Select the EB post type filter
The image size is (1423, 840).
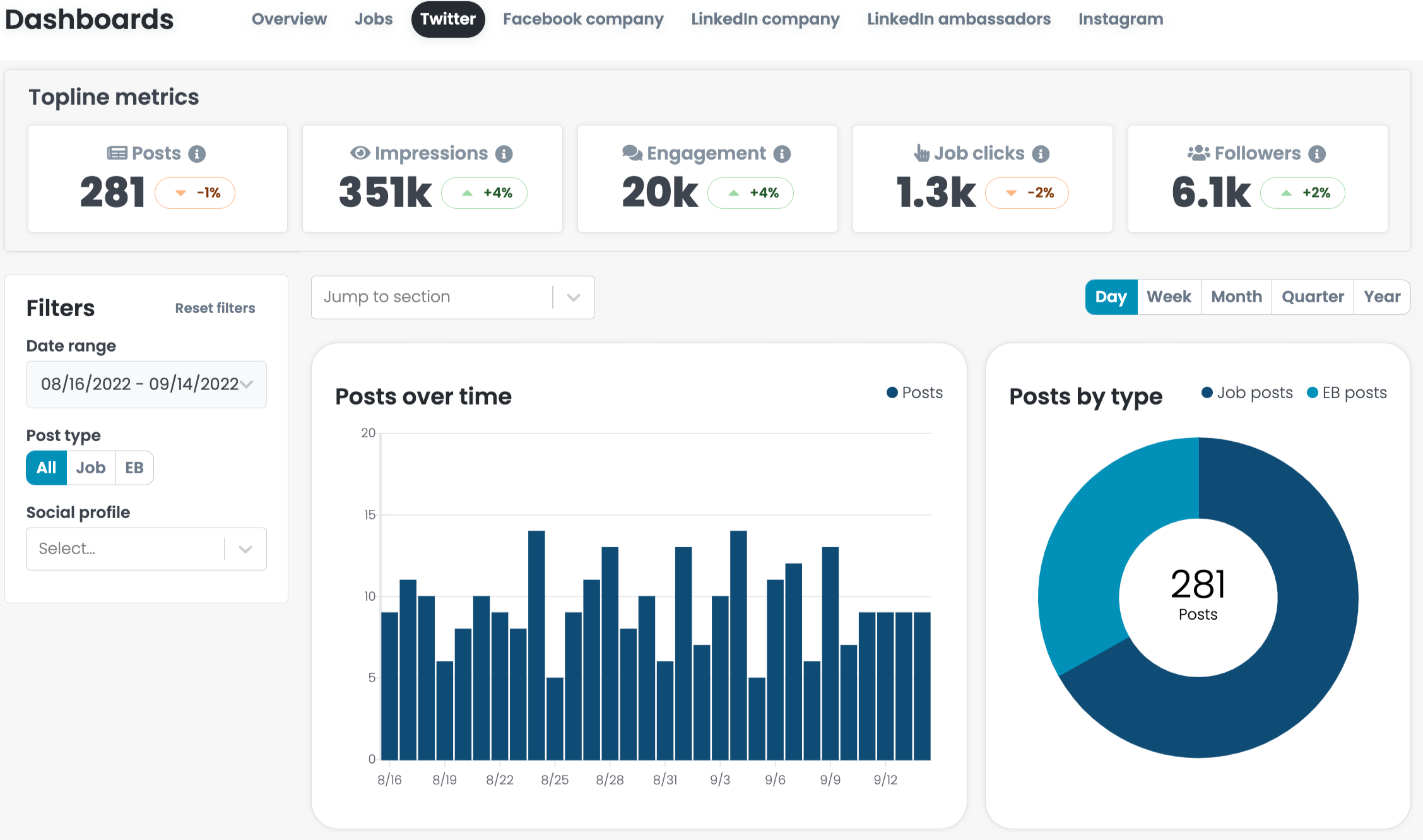[134, 468]
